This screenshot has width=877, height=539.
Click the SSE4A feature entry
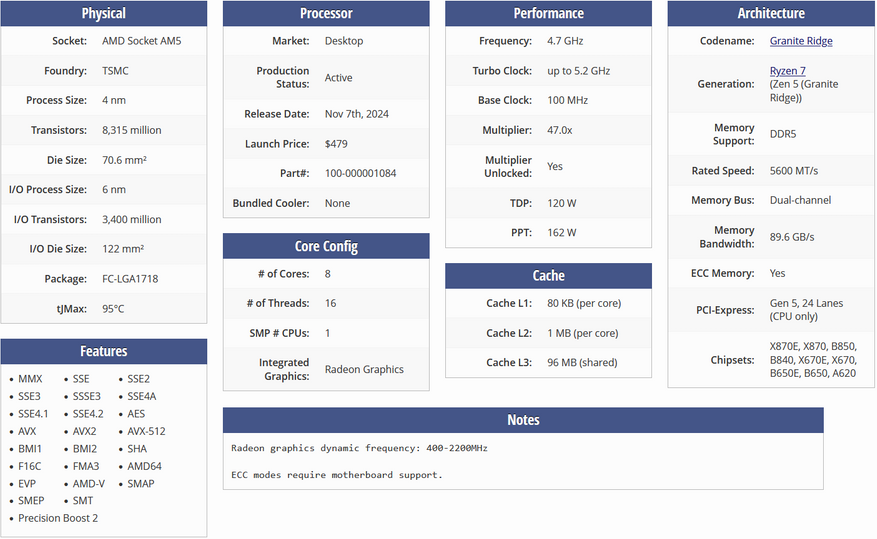pyautogui.click(x=142, y=396)
